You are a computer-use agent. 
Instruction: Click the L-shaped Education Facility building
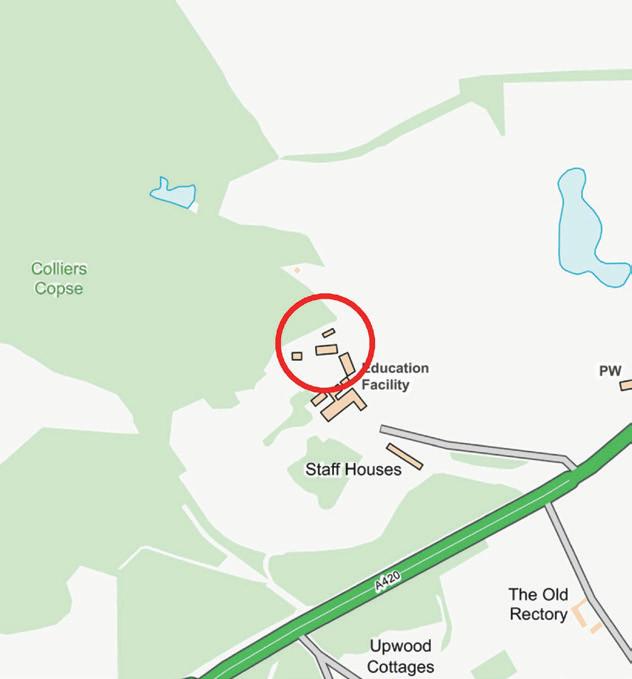coord(344,404)
